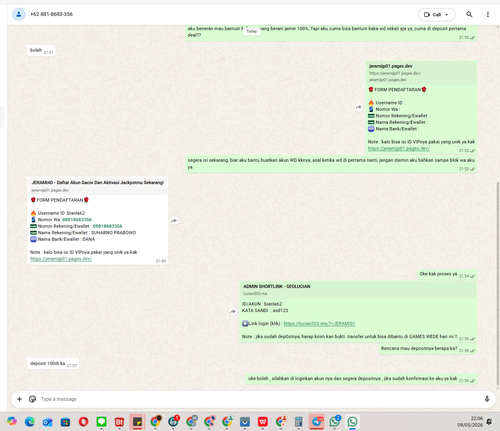Screen dimensions: 500x431
Task: Open Copilot from the taskbar
Action: [x=12, y=422]
